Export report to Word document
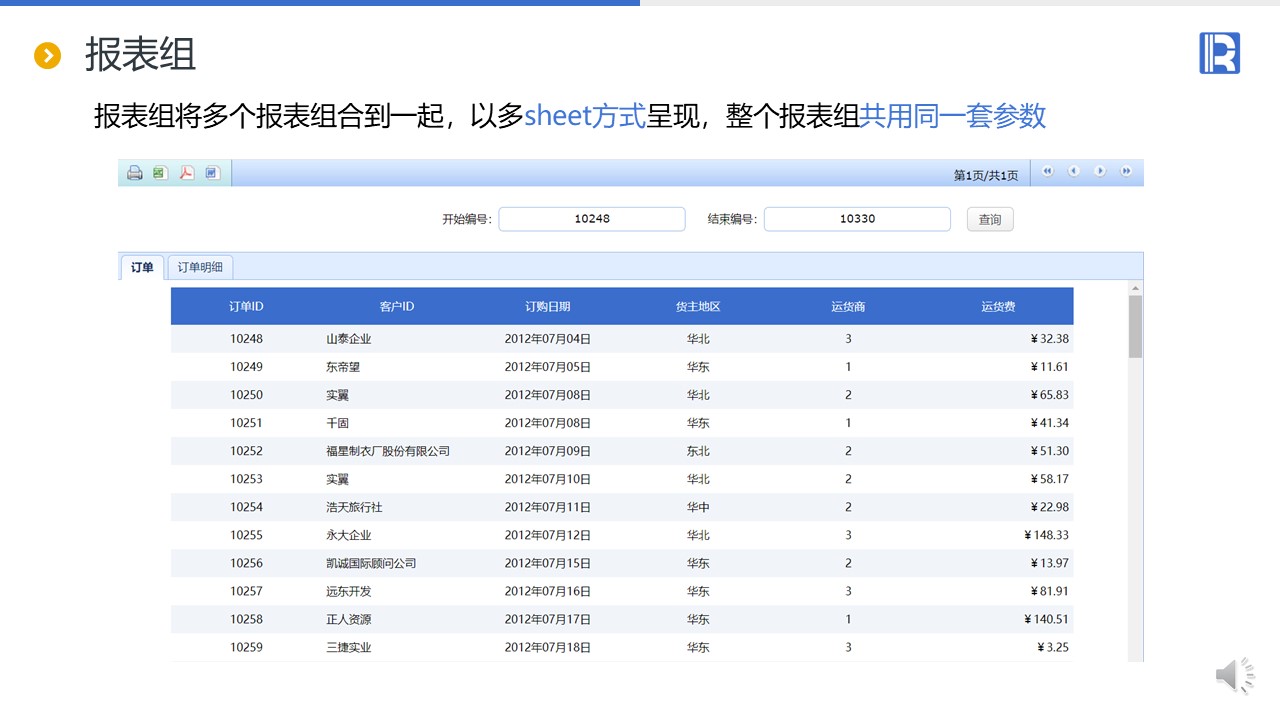The image size is (1280, 720). click(x=212, y=173)
